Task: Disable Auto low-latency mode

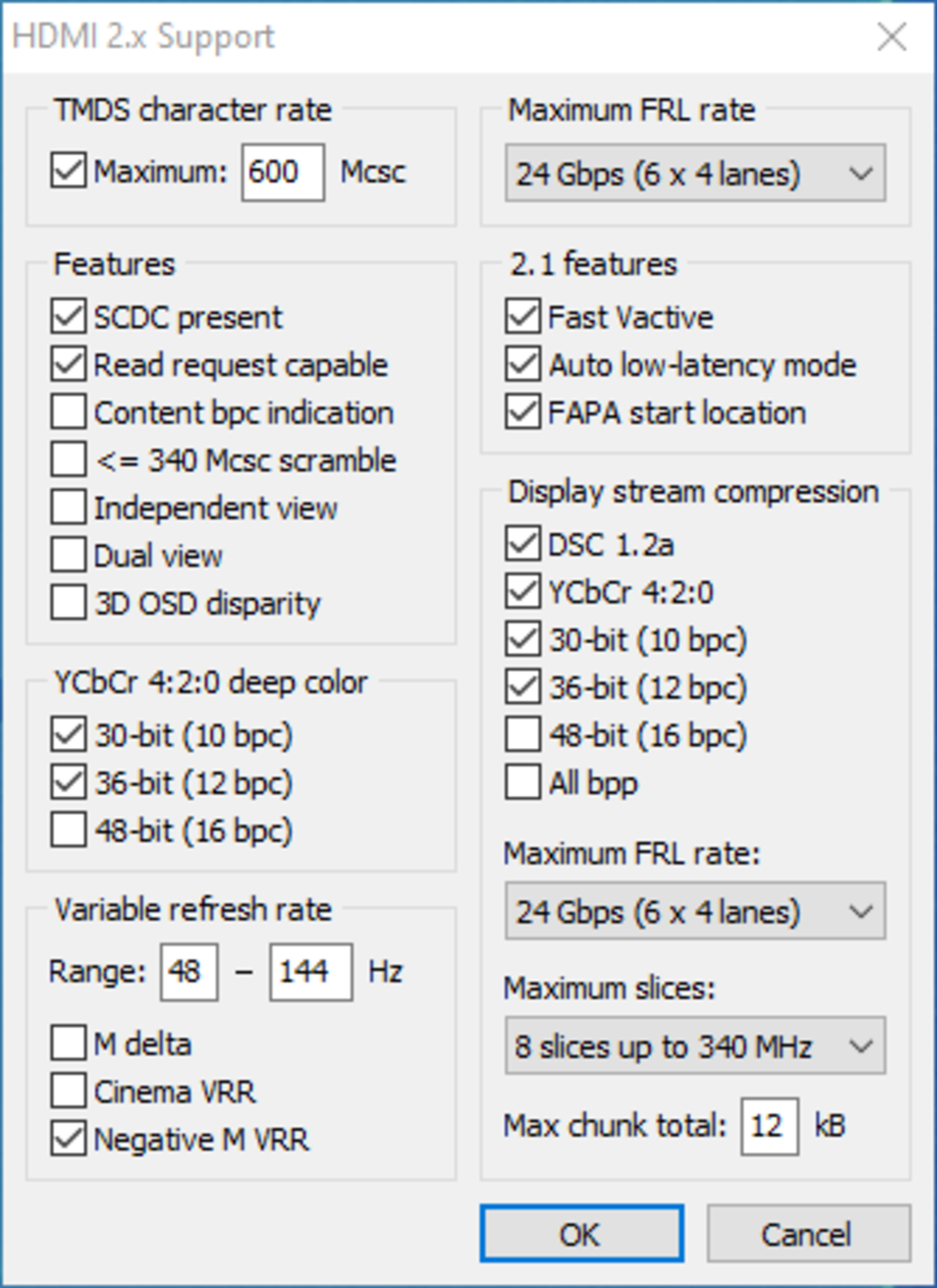Action: point(522,365)
